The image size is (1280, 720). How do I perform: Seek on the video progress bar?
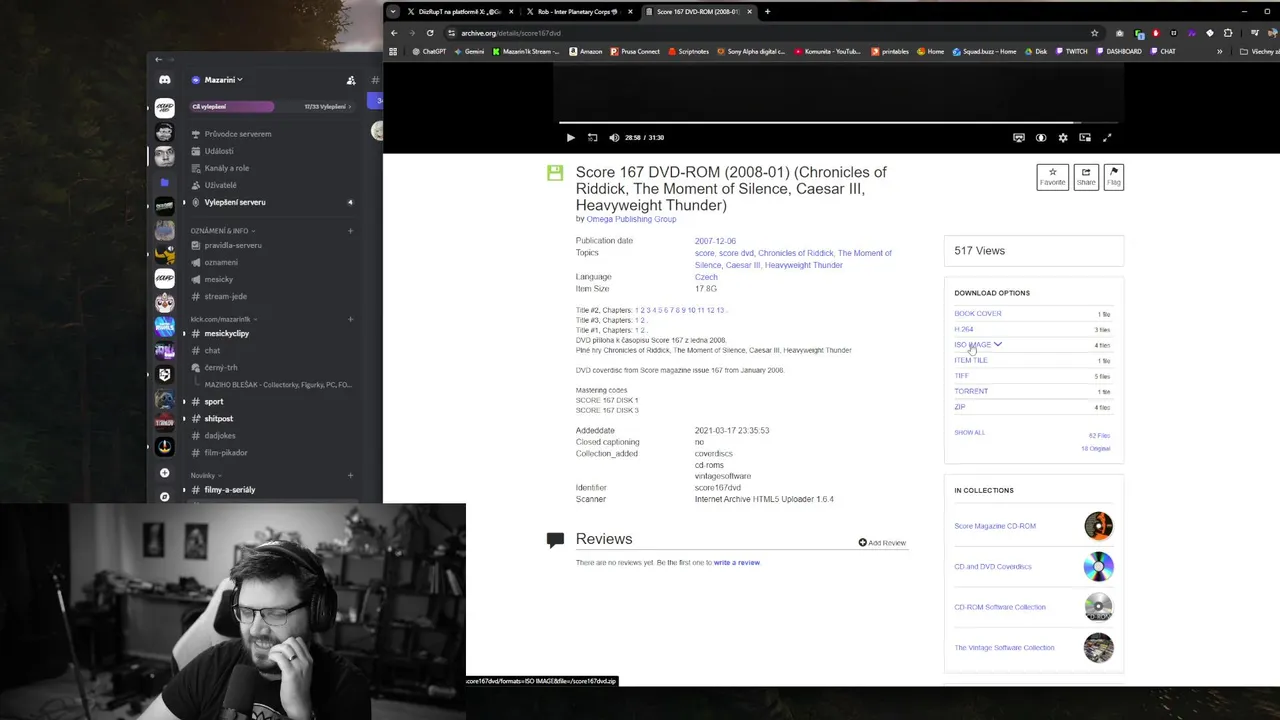[x=839, y=123]
